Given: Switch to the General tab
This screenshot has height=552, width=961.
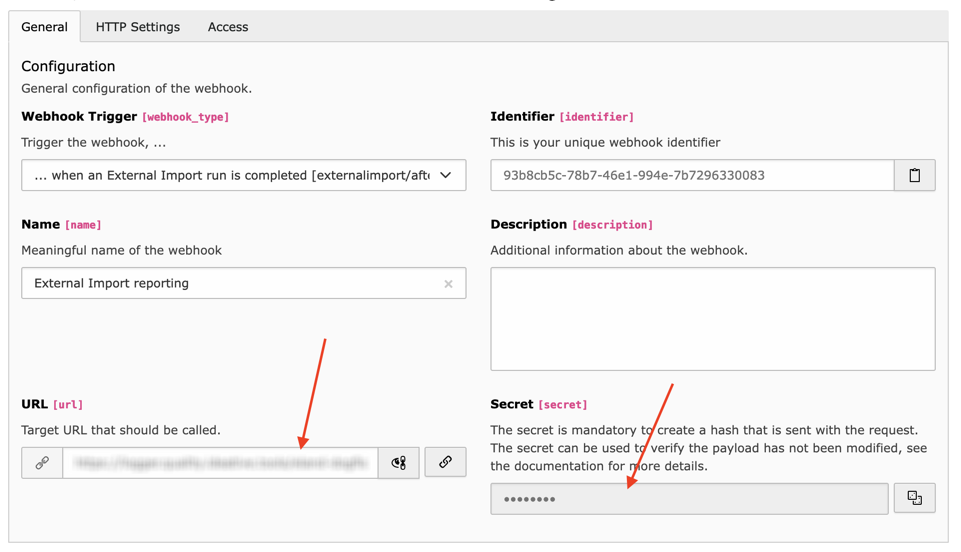Looking at the screenshot, I should (44, 27).
